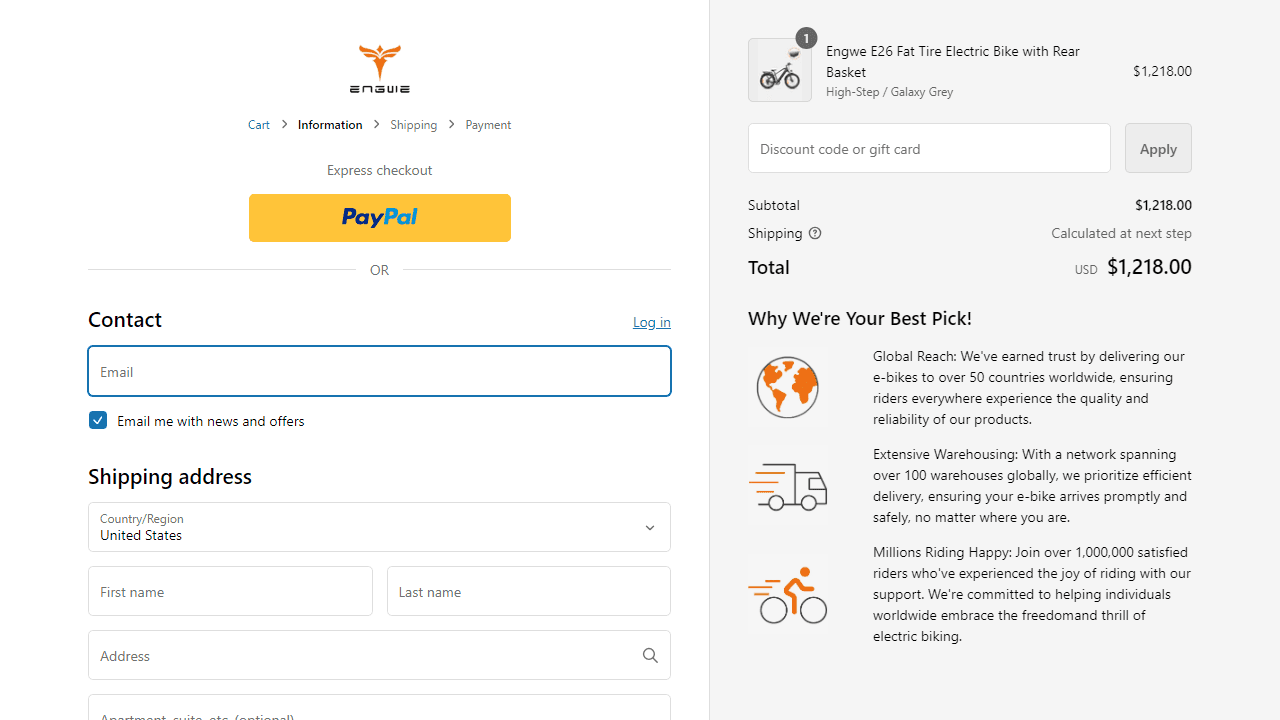
Task: Click High-Step / Galaxy Grey variant text
Action: click(x=889, y=92)
